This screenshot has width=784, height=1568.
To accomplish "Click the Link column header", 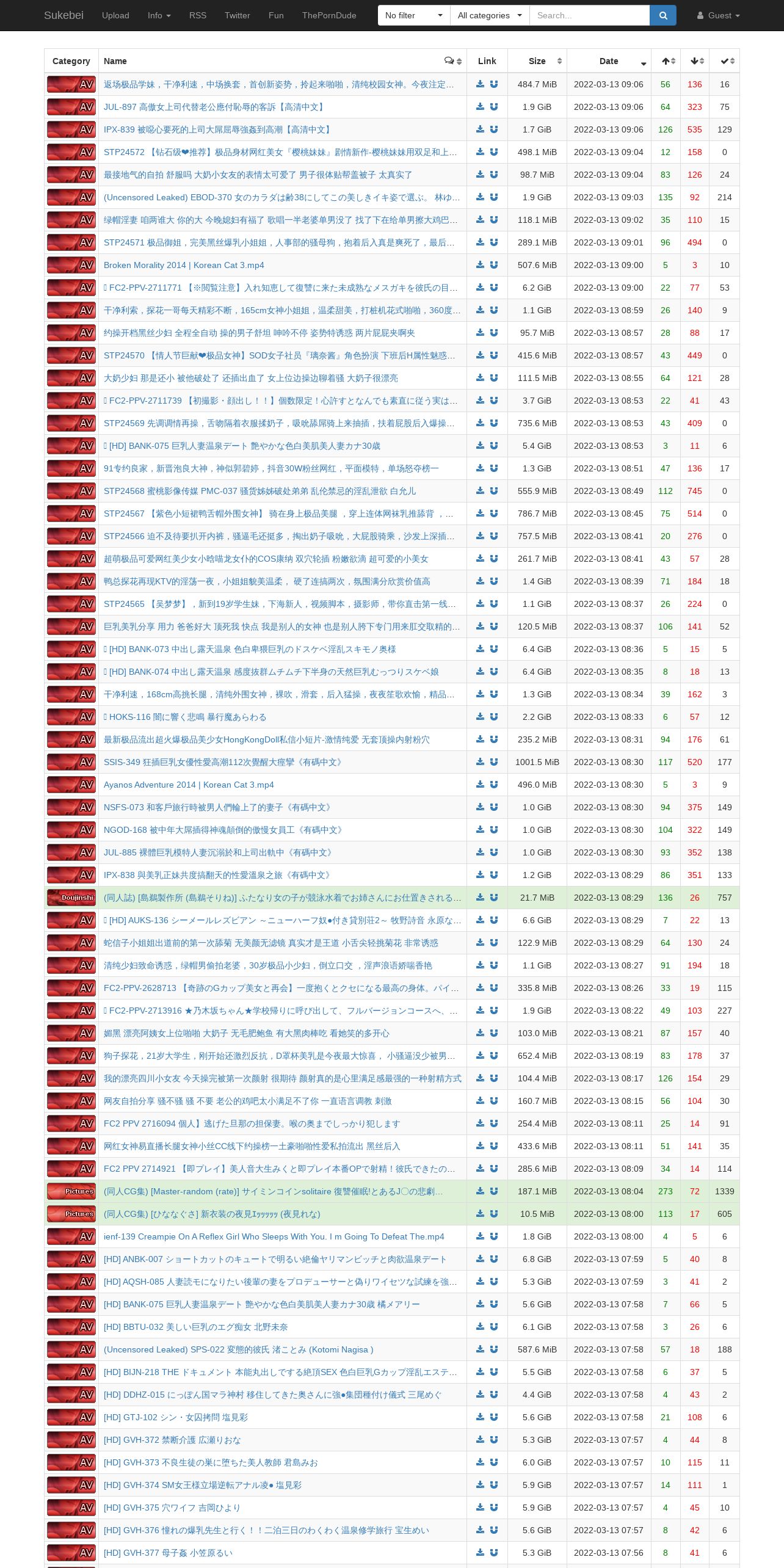I will click(x=487, y=61).
